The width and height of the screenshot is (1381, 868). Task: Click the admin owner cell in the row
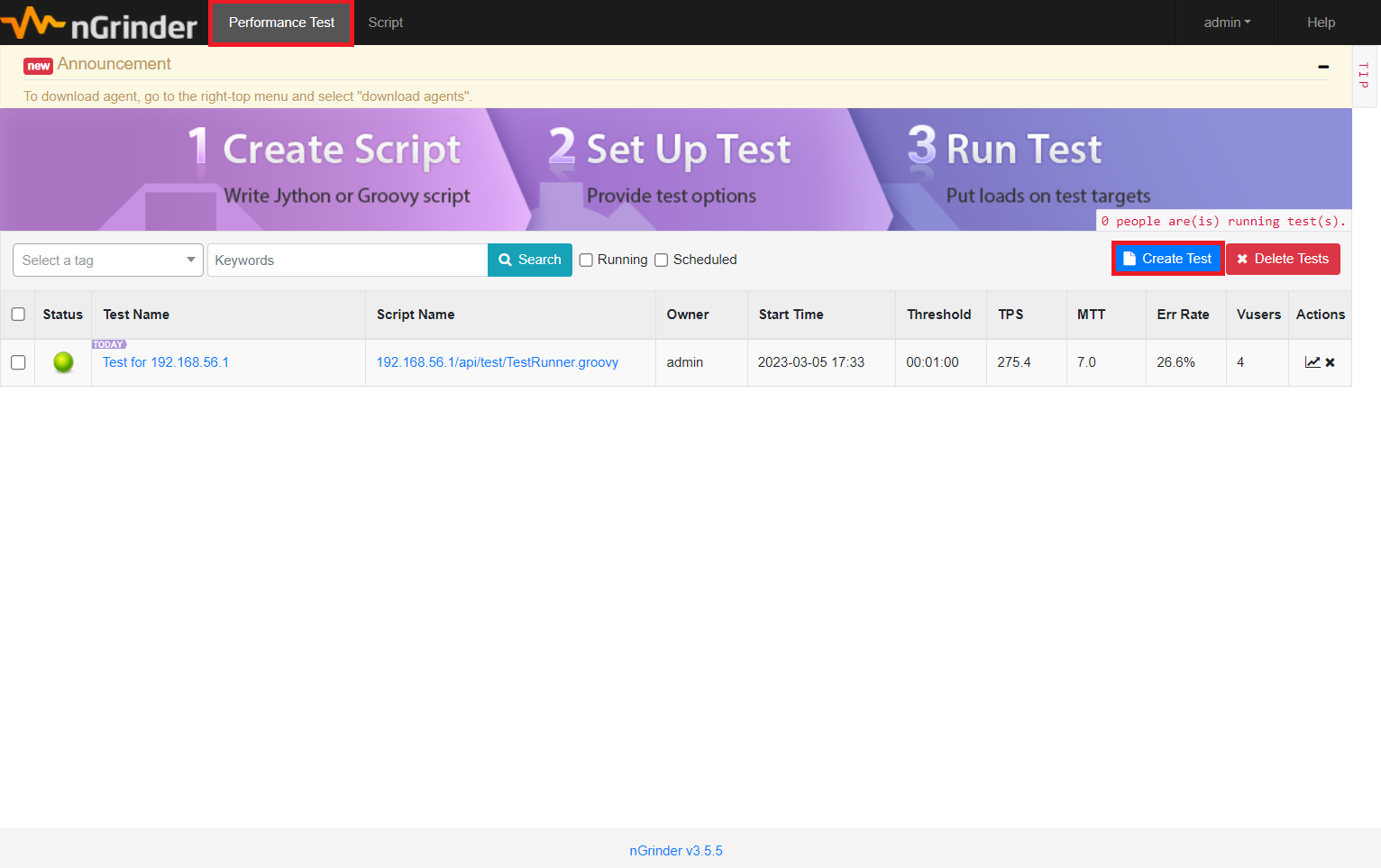685,362
